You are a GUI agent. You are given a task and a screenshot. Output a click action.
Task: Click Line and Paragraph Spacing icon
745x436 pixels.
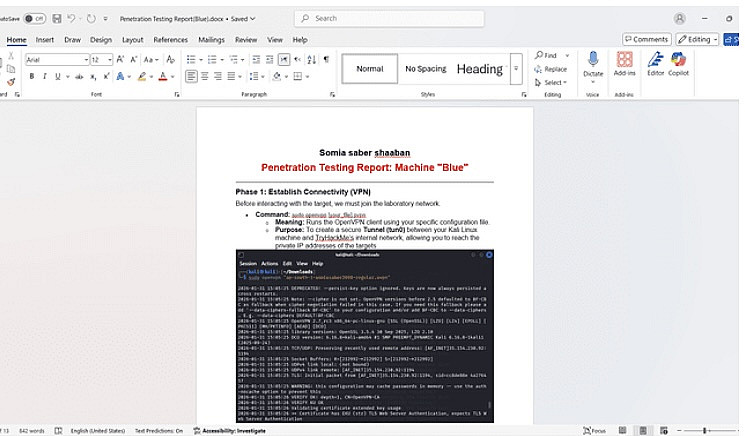coord(254,76)
